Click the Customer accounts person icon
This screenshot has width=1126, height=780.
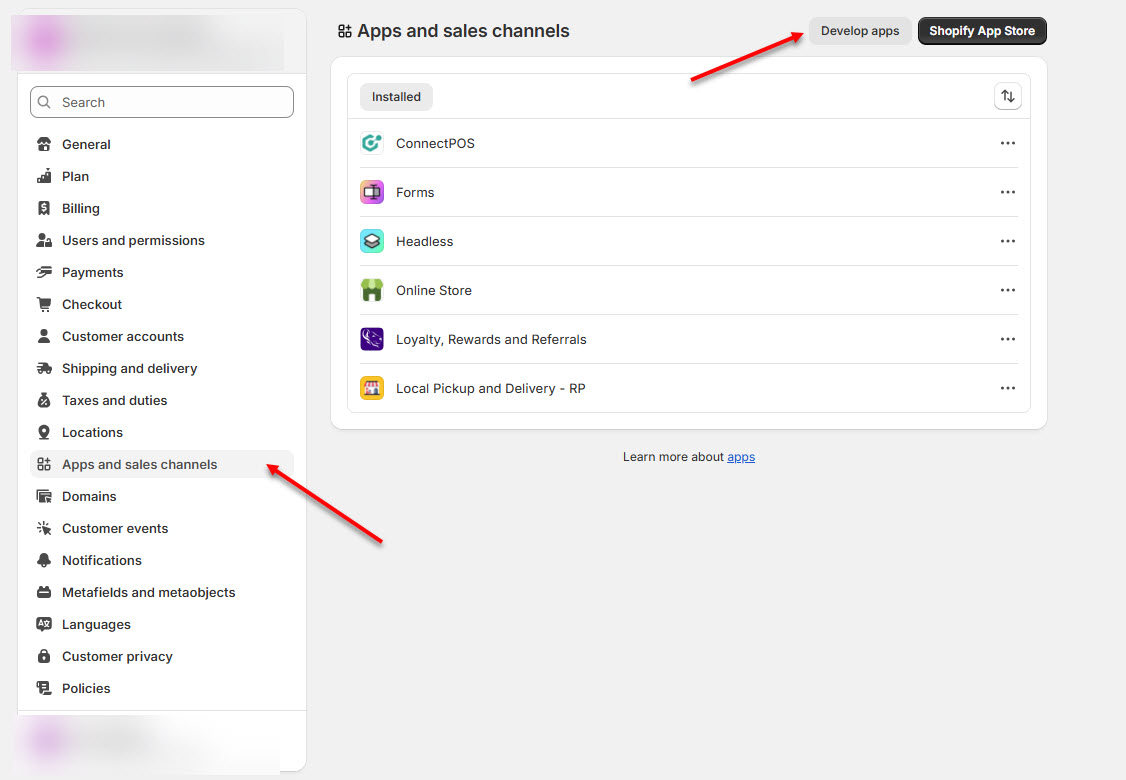coord(44,336)
